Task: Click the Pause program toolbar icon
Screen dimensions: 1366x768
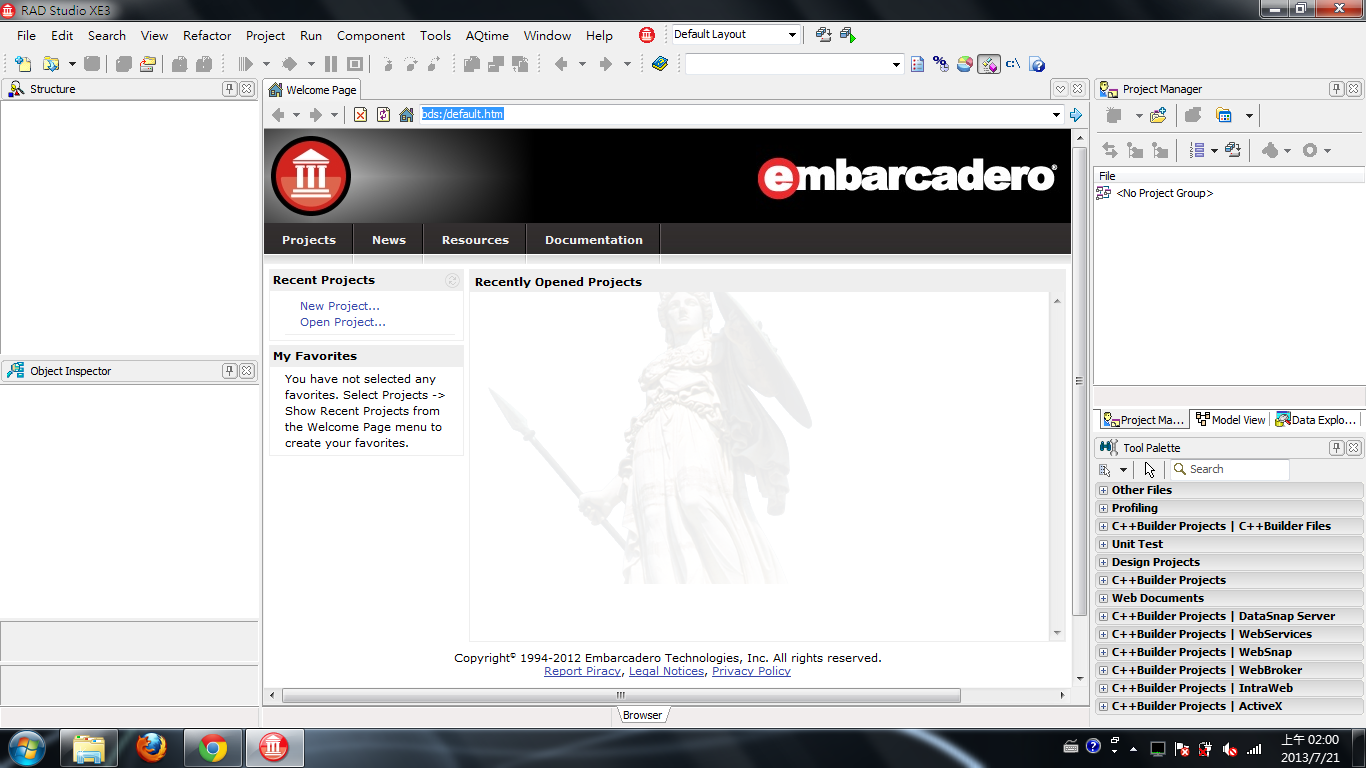Action: tap(331, 64)
